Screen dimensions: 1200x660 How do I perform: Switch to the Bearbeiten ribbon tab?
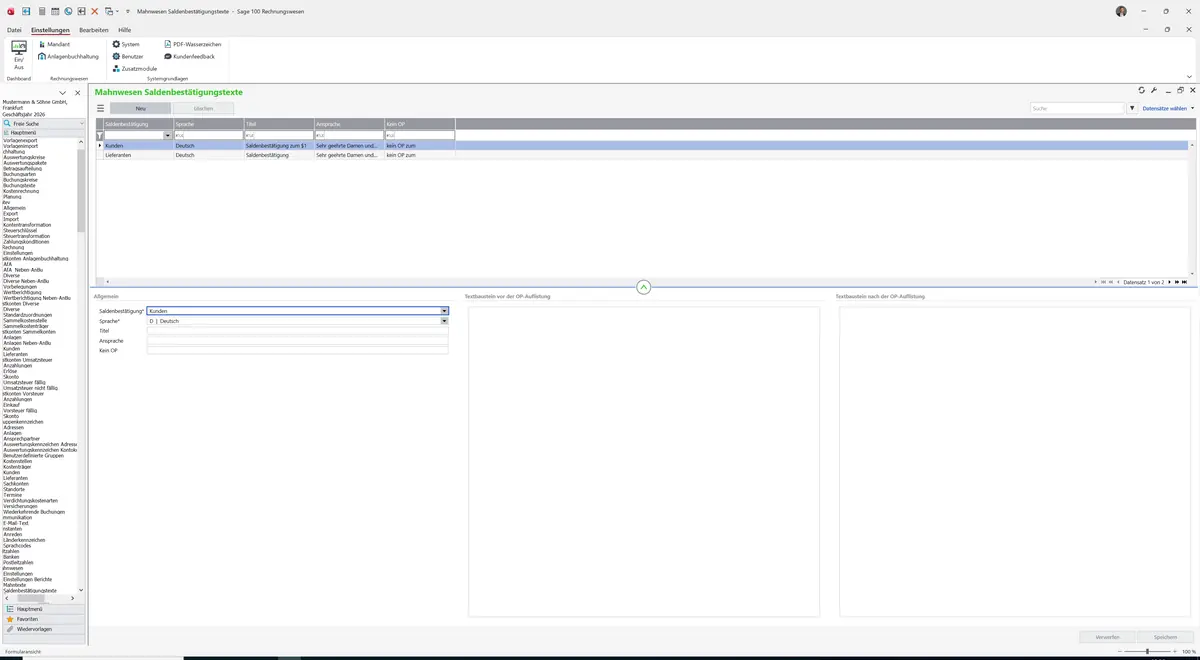(x=94, y=30)
